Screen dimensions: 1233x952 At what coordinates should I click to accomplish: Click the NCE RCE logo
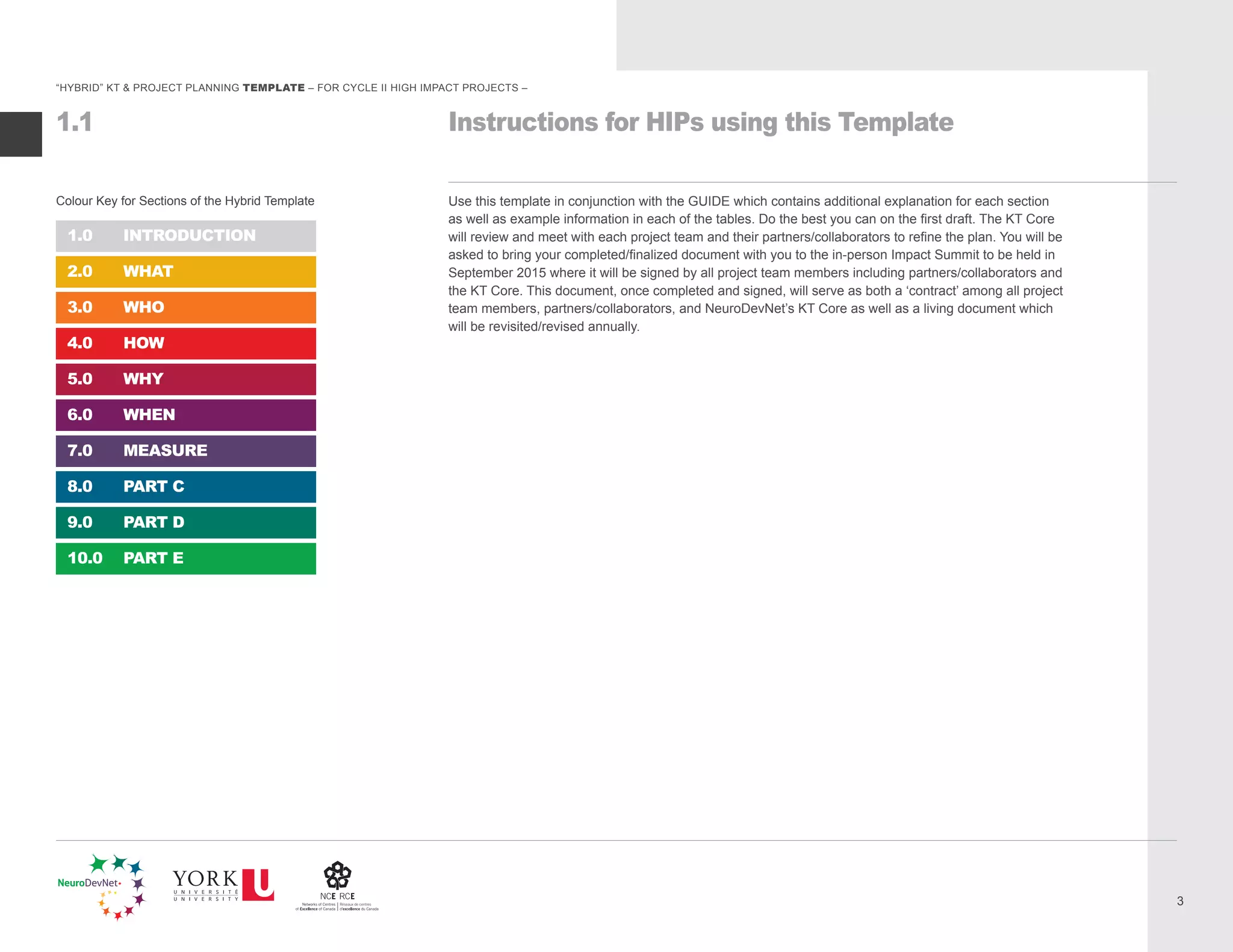click(337, 886)
